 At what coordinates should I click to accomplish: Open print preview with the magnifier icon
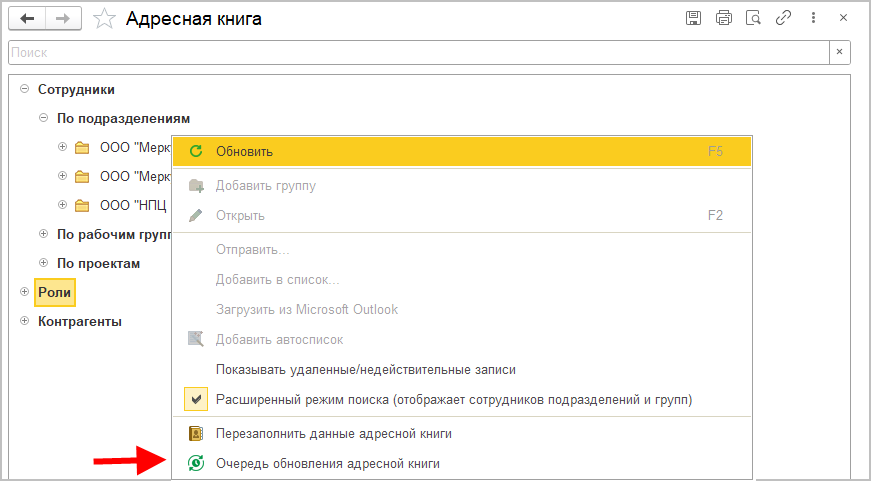click(754, 18)
